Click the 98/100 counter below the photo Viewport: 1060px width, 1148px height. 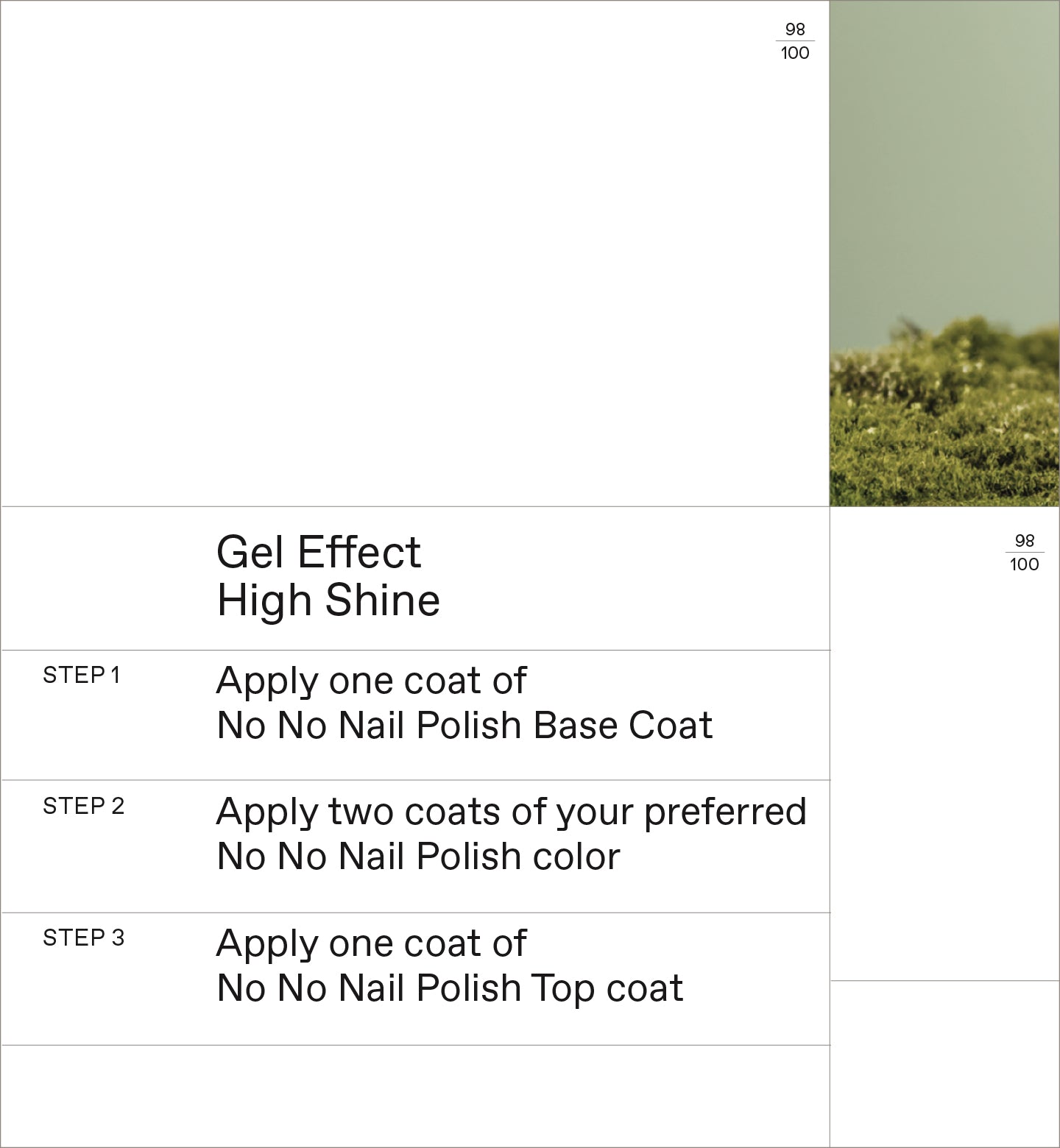[x=1024, y=553]
